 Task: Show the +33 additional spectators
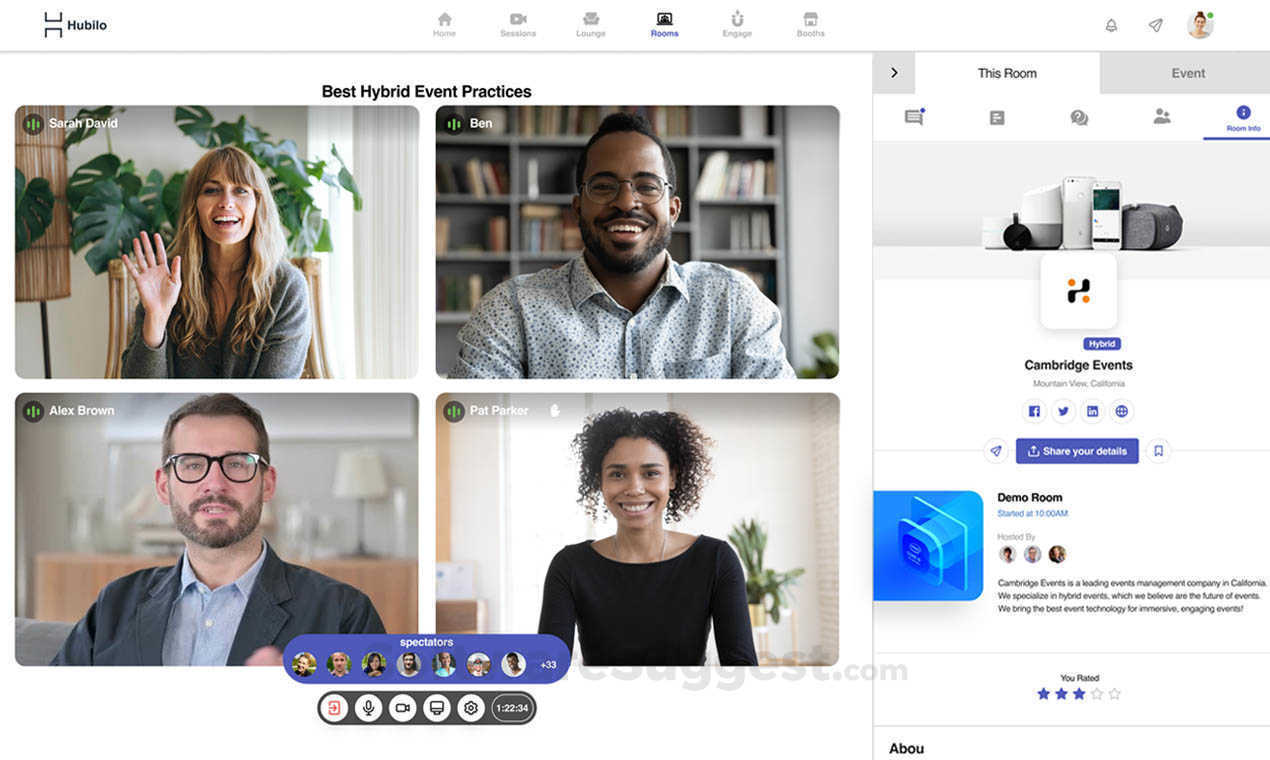[548, 665]
